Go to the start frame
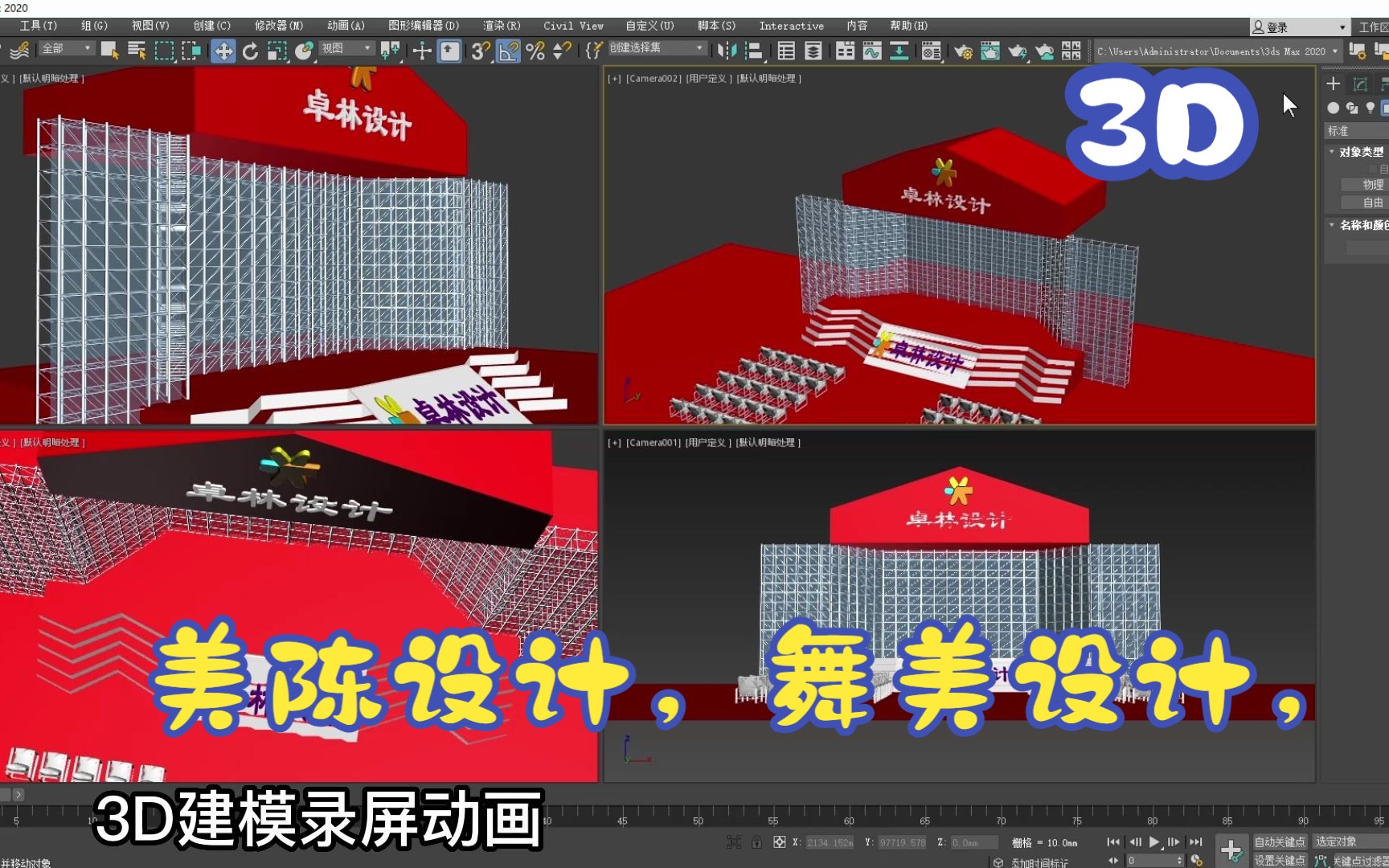The width and height of the screenshot is (1389, 868). (1113, 841)
